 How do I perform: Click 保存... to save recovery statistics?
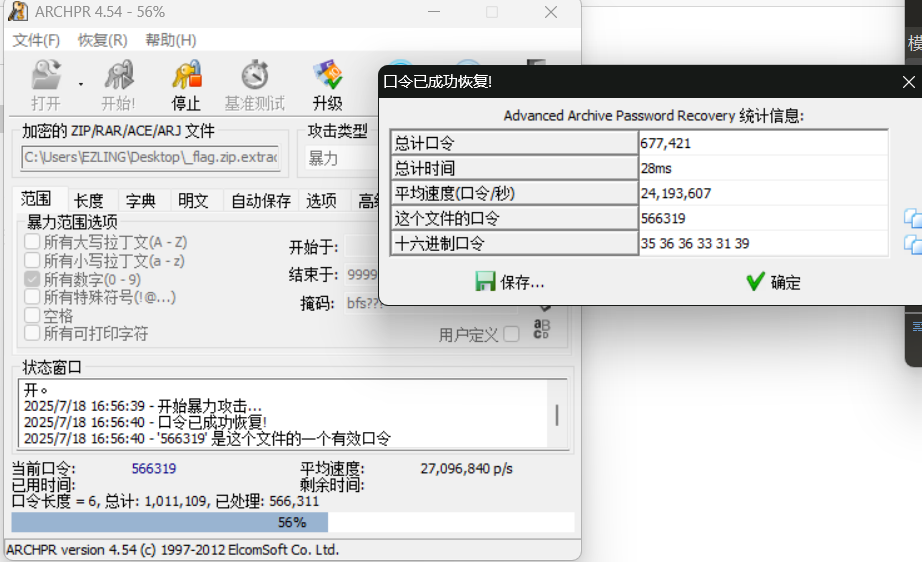pos(510,282)
